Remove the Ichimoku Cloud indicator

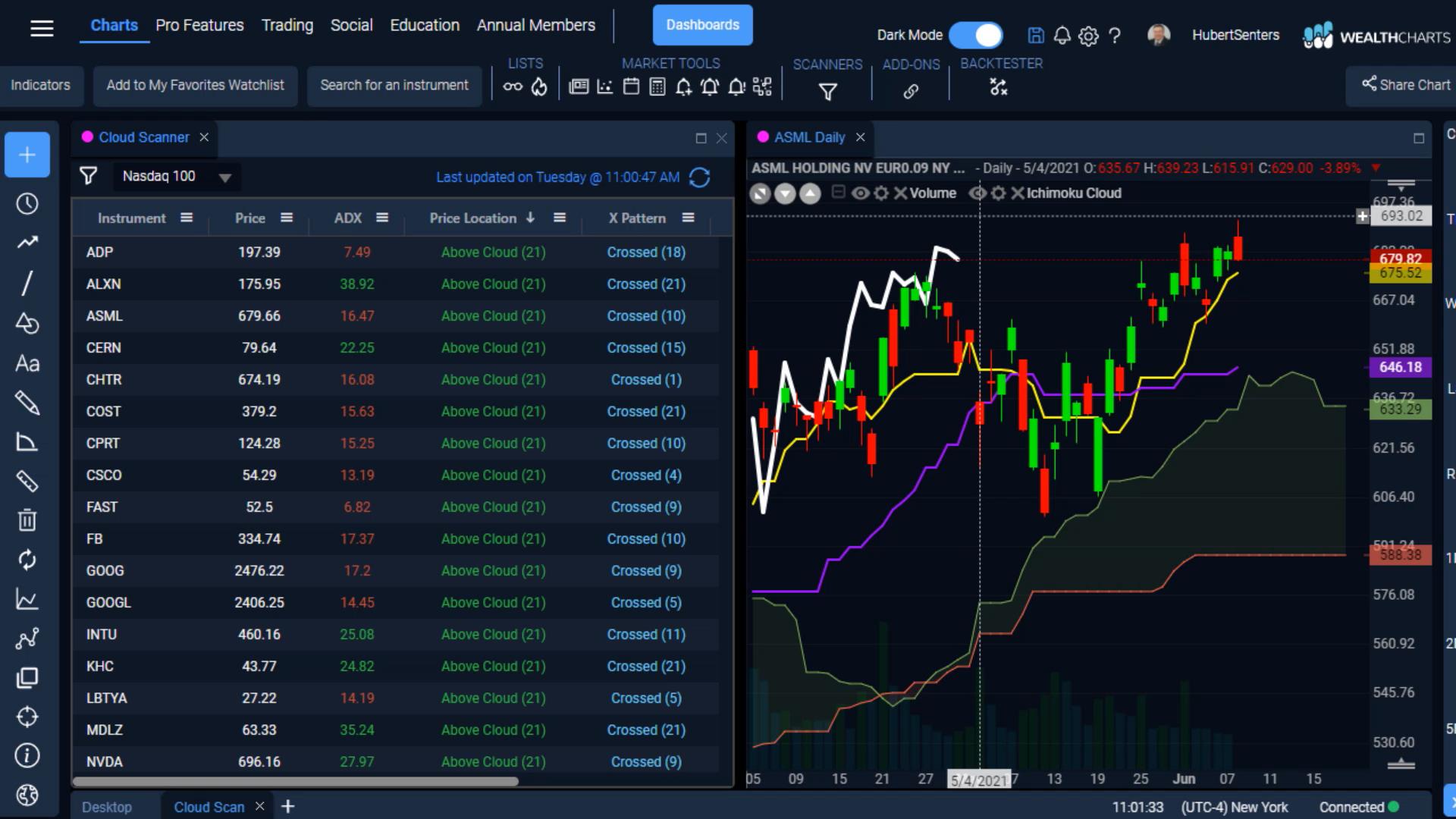tap(1017, 193)
